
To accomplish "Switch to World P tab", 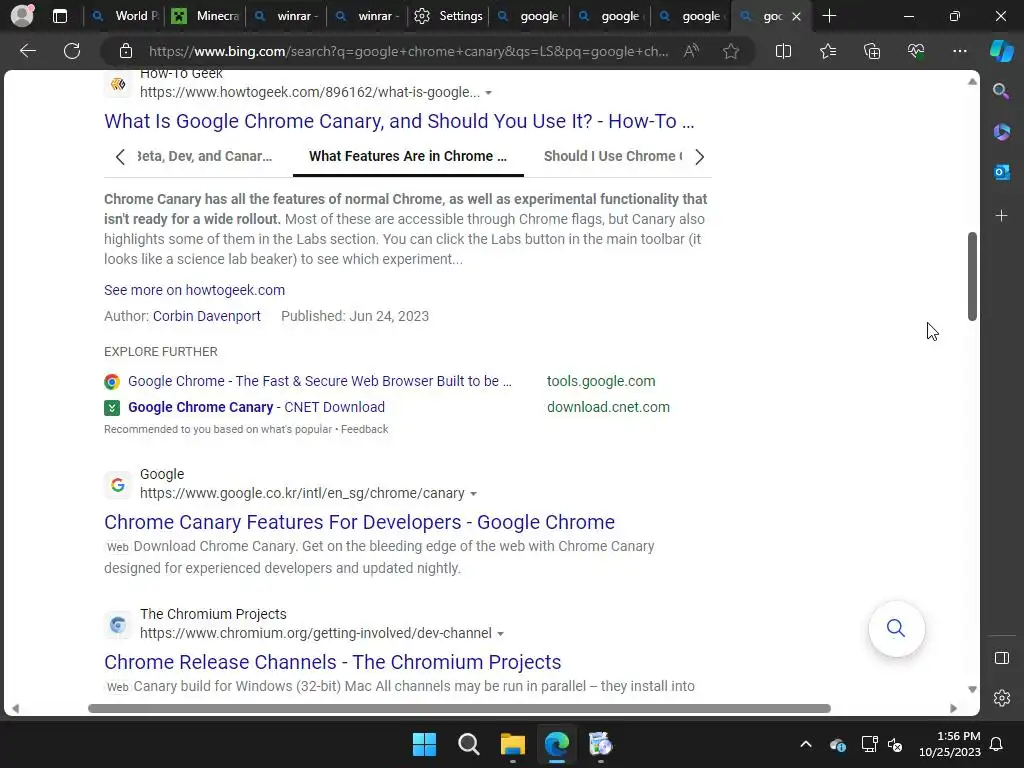I will (125, 16).
